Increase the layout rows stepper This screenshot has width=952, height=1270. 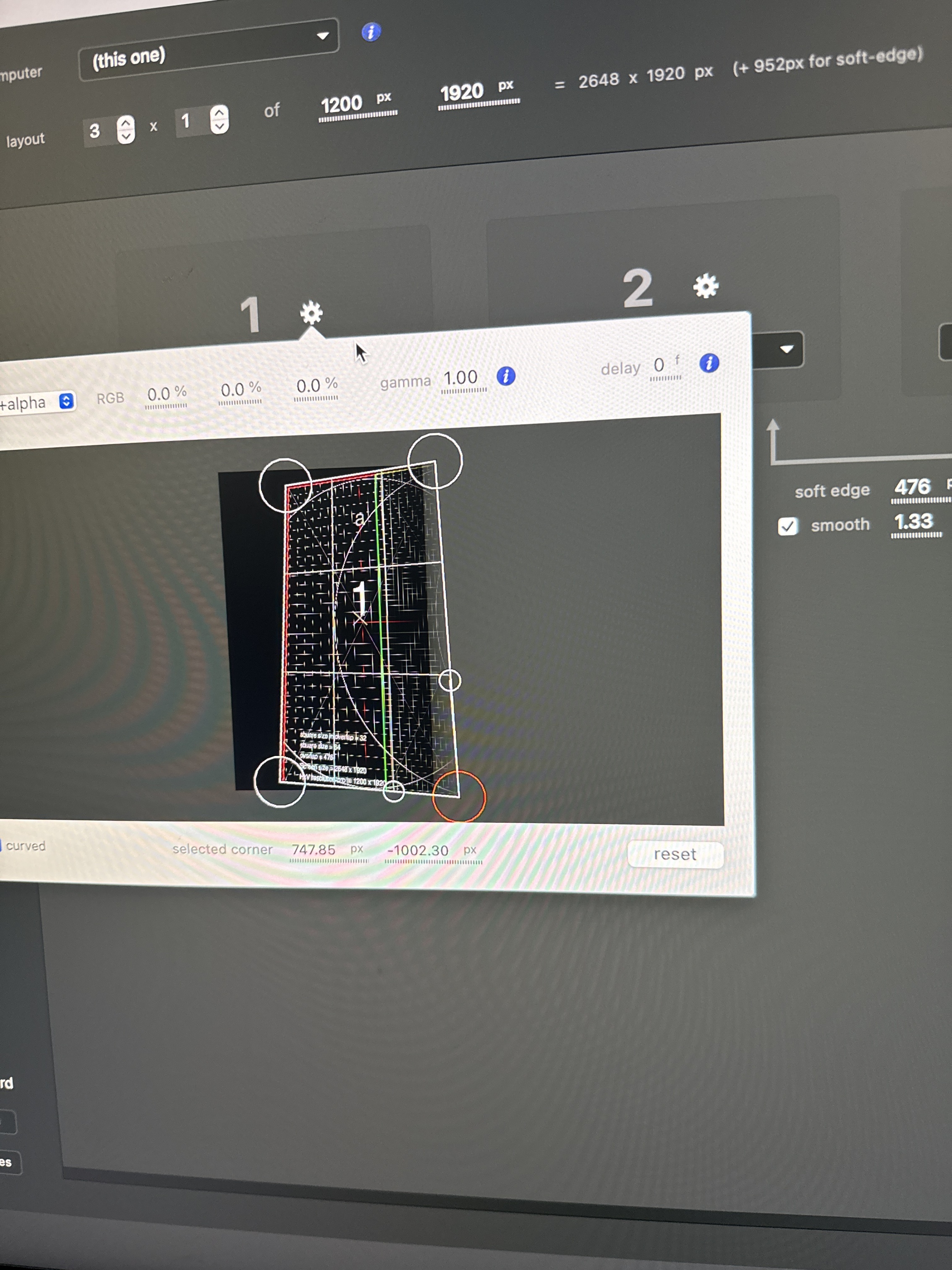219,113
